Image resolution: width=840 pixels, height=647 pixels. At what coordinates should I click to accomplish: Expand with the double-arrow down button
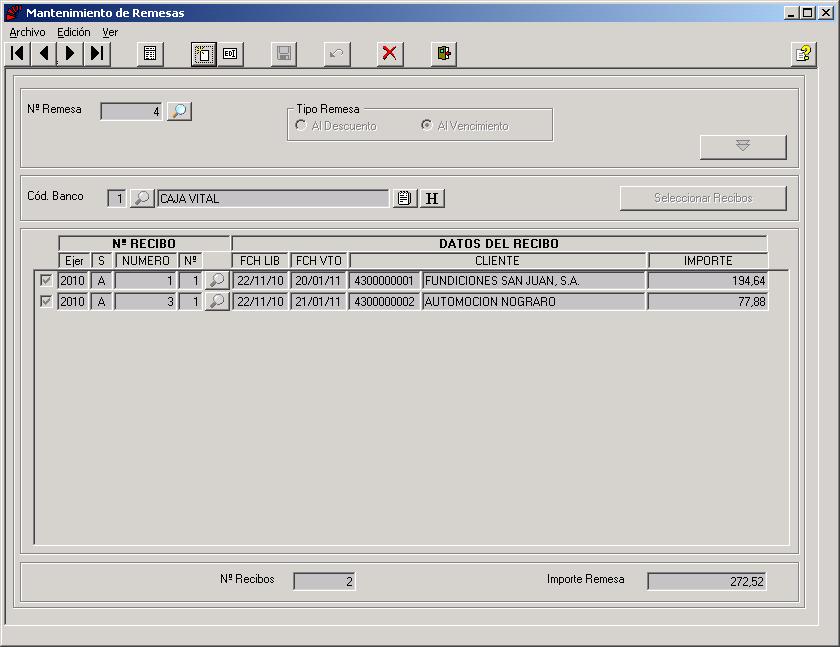click(743, 147)
